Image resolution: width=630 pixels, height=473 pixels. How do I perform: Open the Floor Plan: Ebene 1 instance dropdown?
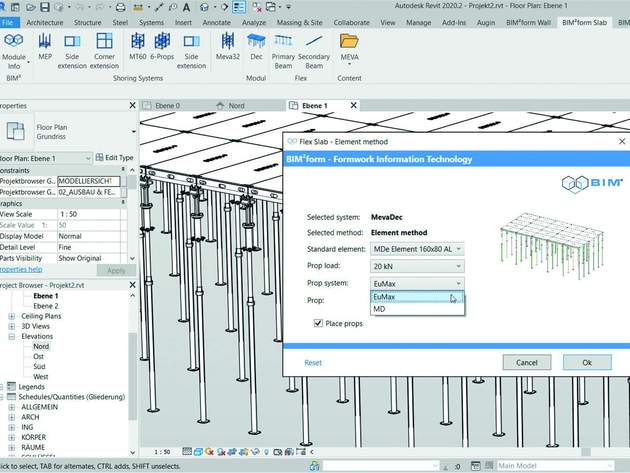(x=46, y=158)
